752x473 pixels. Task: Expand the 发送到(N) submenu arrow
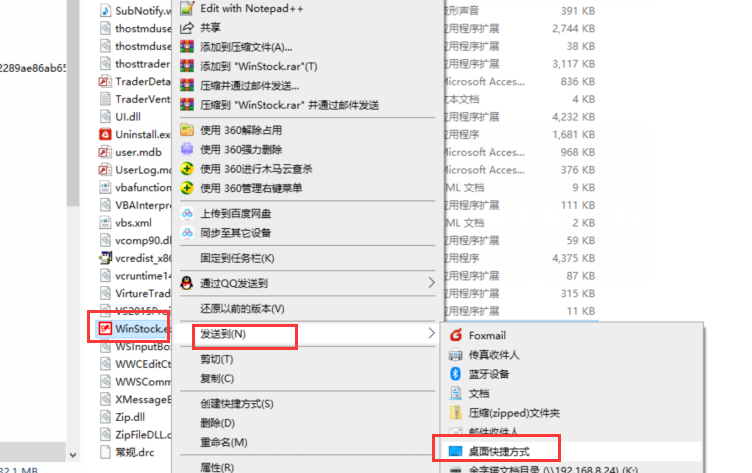pos(432,333)
